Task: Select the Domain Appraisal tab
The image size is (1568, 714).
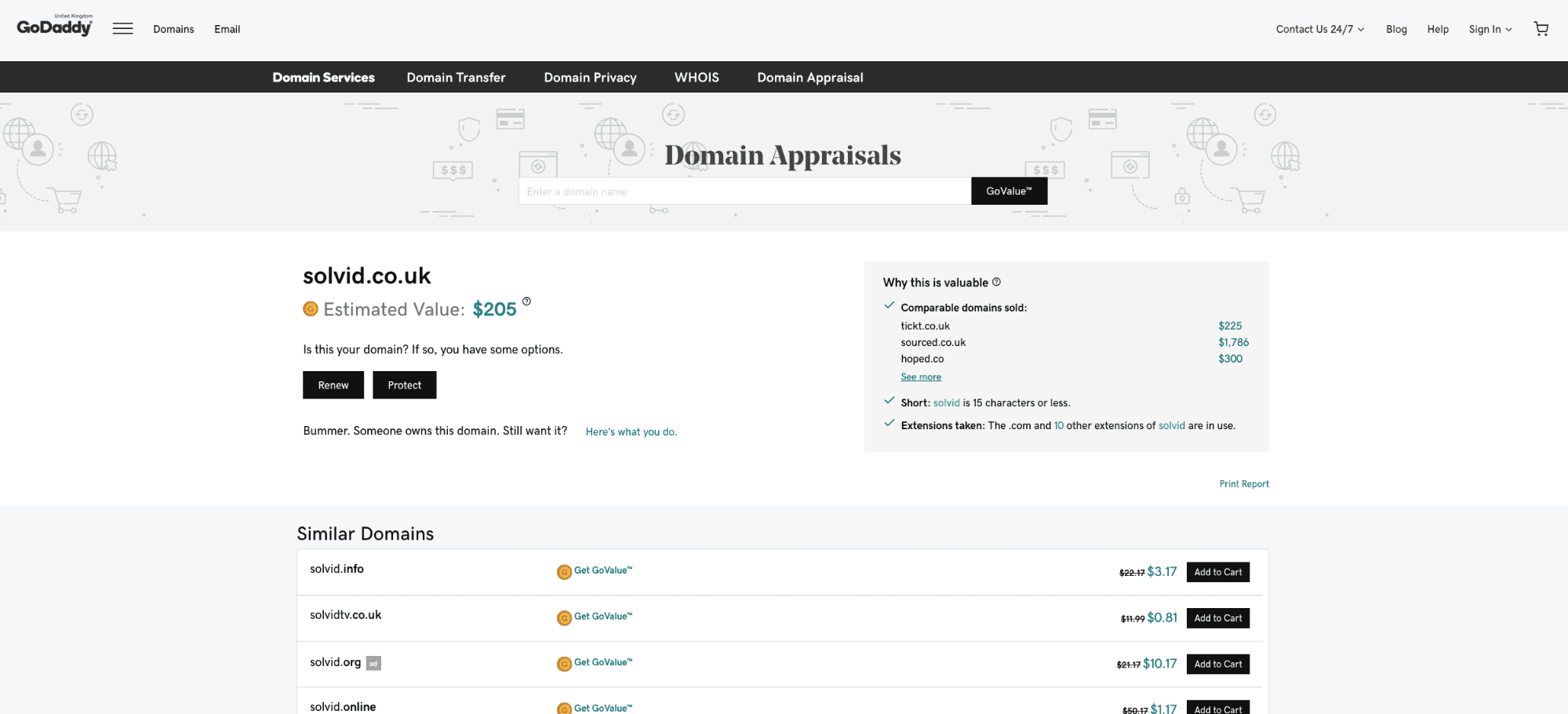Action: 810,77
